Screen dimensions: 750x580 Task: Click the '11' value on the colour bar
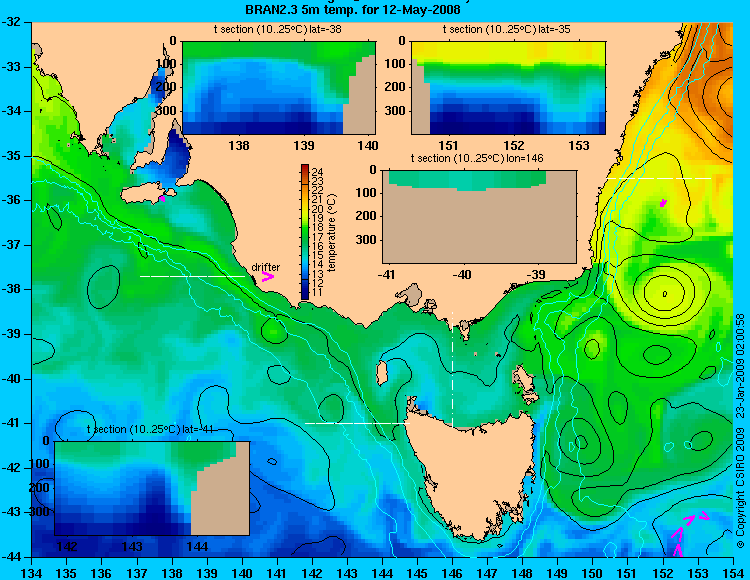pos(317,292)
